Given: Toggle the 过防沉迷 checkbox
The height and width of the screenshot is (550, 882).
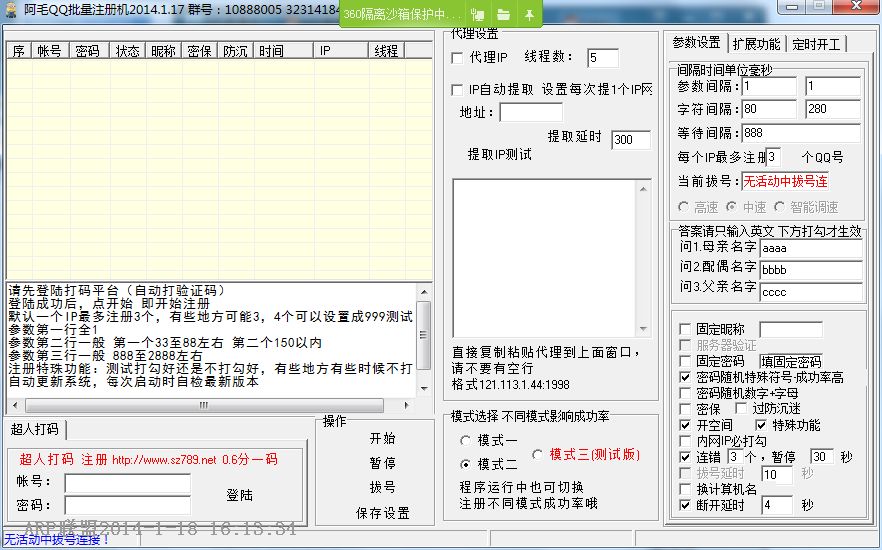Looking at the screenshot, I should point(741,409).
